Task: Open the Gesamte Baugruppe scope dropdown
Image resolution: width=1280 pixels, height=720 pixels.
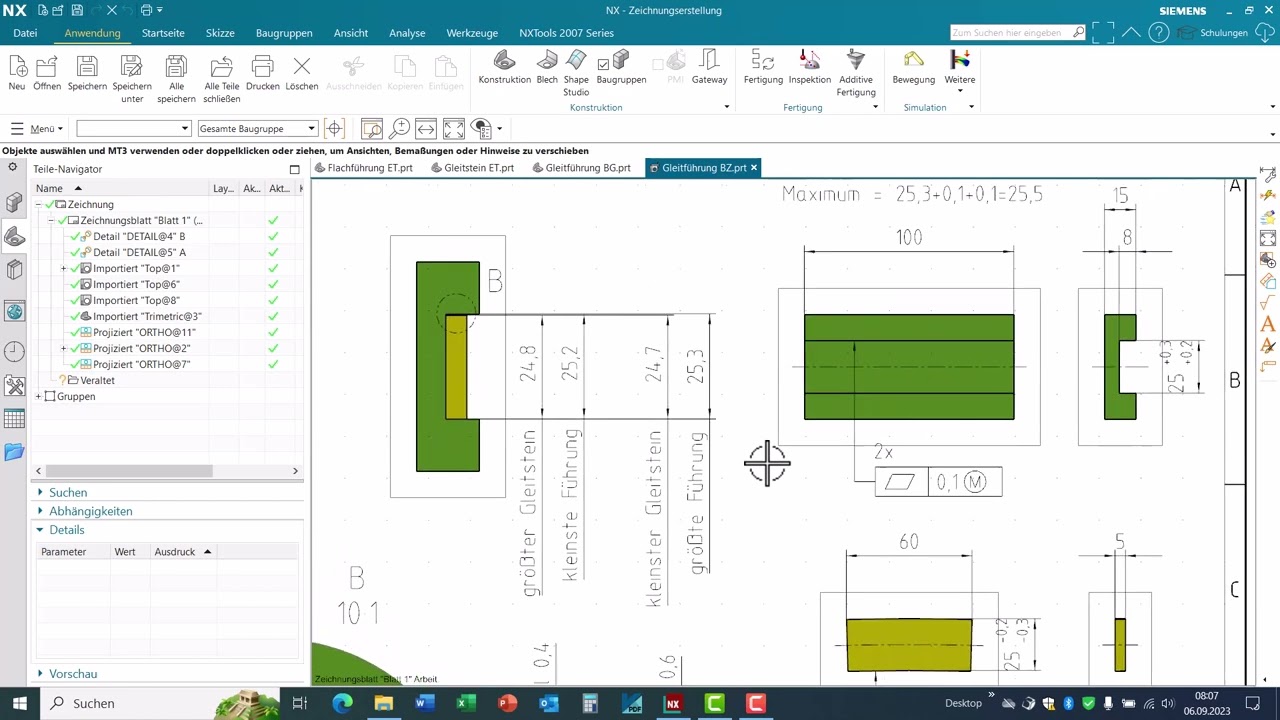Action: [257, 128]
